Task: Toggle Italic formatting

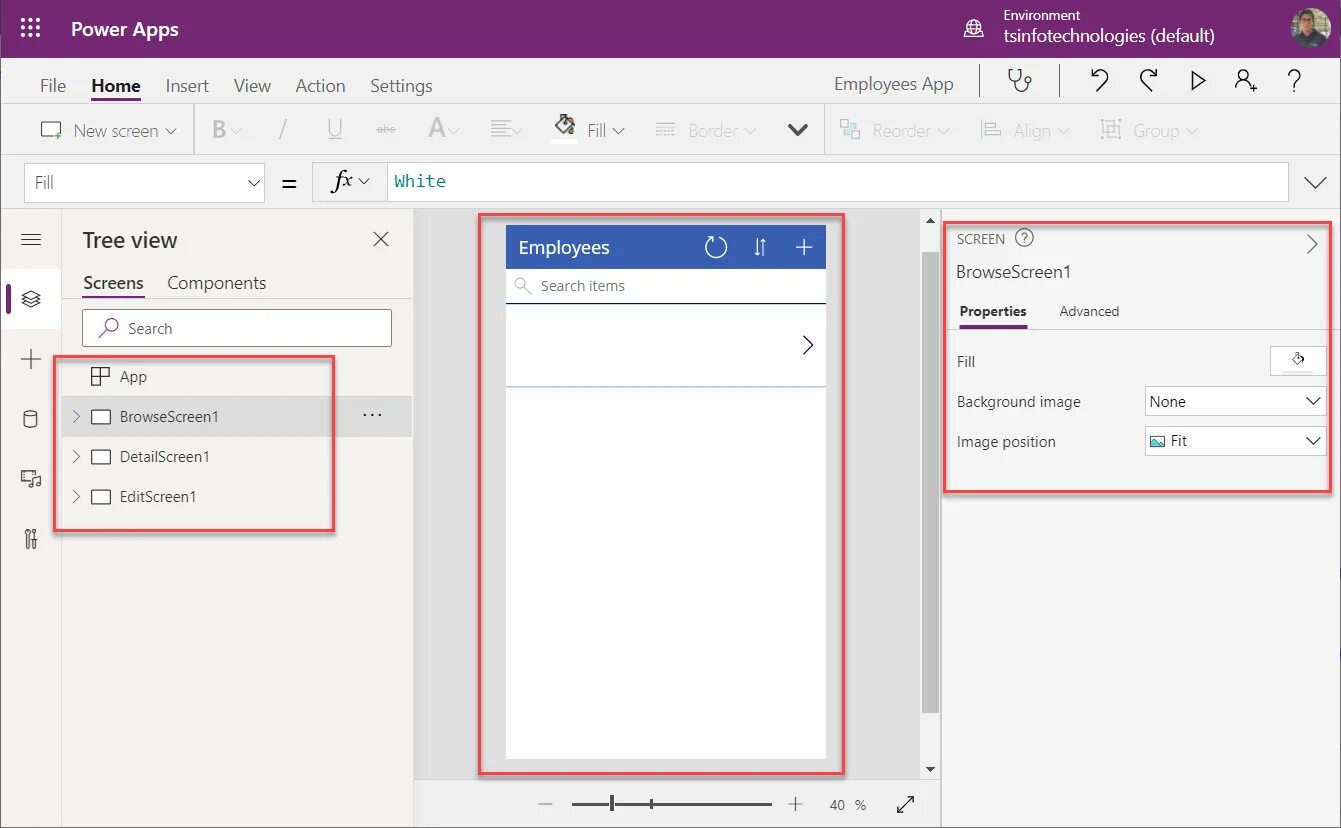Action: (x=282, y=130)
